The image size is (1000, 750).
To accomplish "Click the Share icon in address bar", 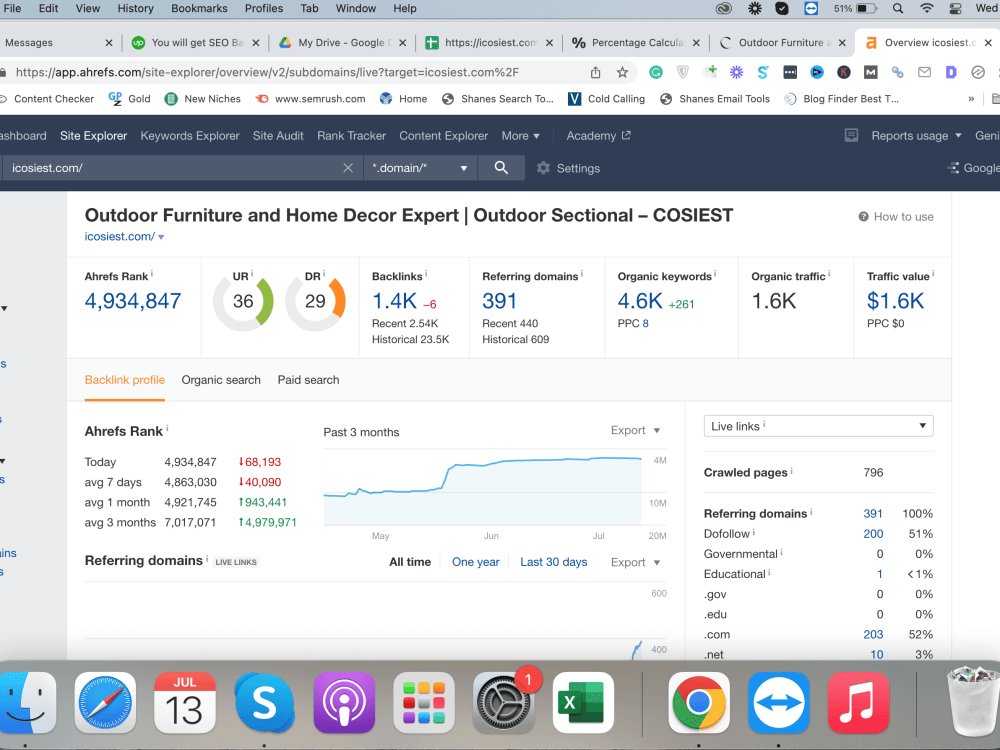I will click(595, 73).
